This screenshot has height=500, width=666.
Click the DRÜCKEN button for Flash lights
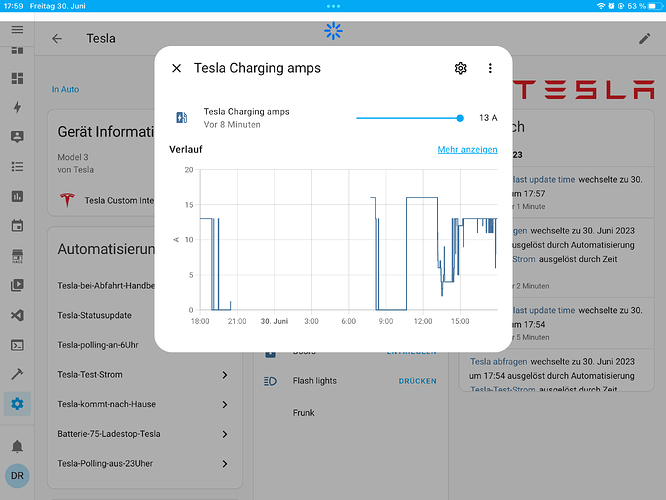(417, 381)
